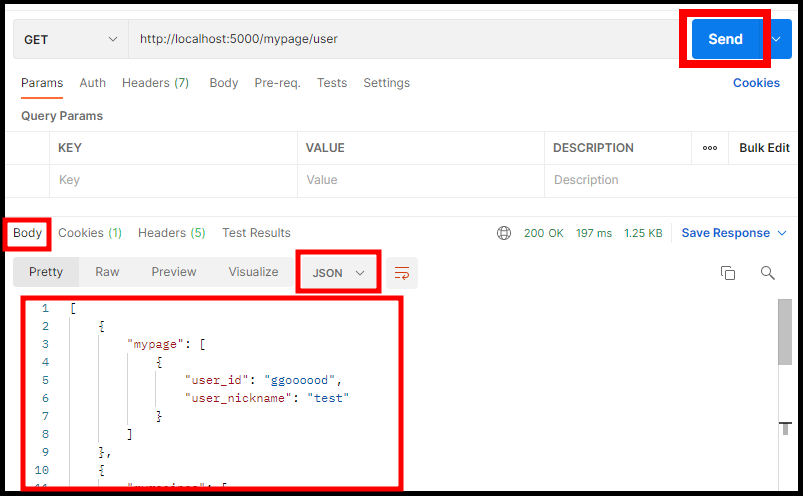Click the 200 OK status text
This screenshot has width=803, height=496.
tap(543, 233)
